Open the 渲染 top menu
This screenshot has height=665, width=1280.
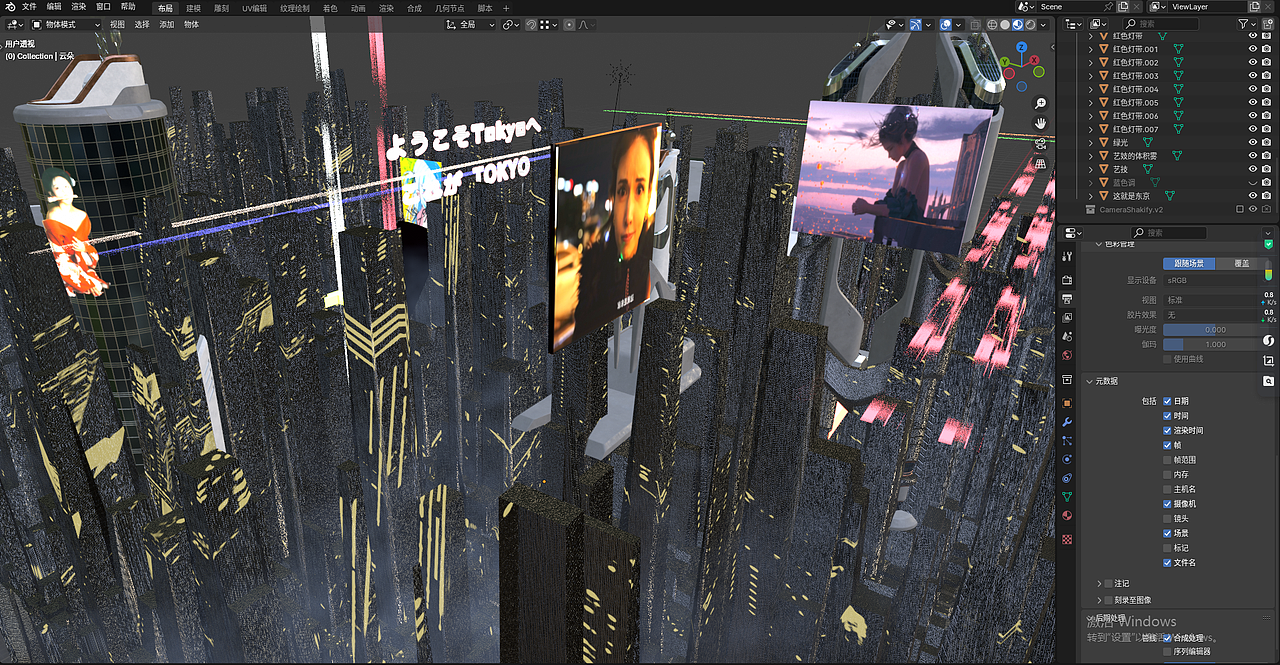pos(79,7)
